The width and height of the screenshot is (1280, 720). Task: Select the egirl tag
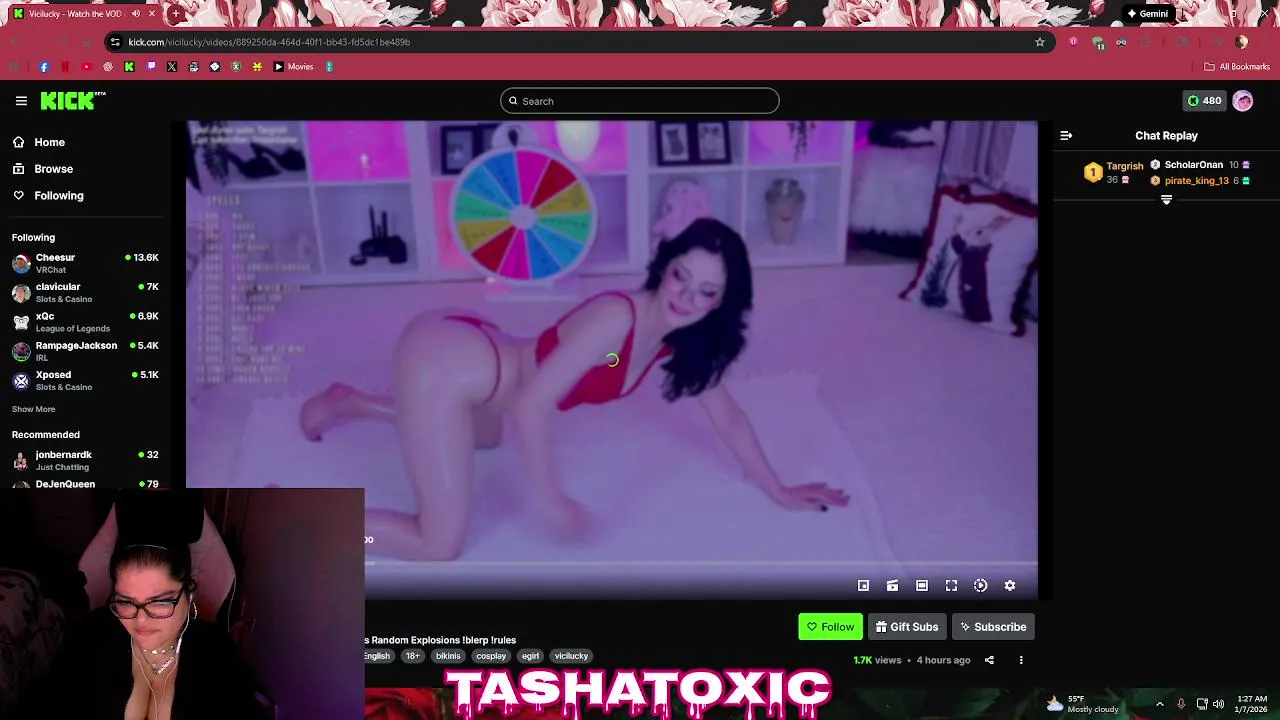coord(530,656)
